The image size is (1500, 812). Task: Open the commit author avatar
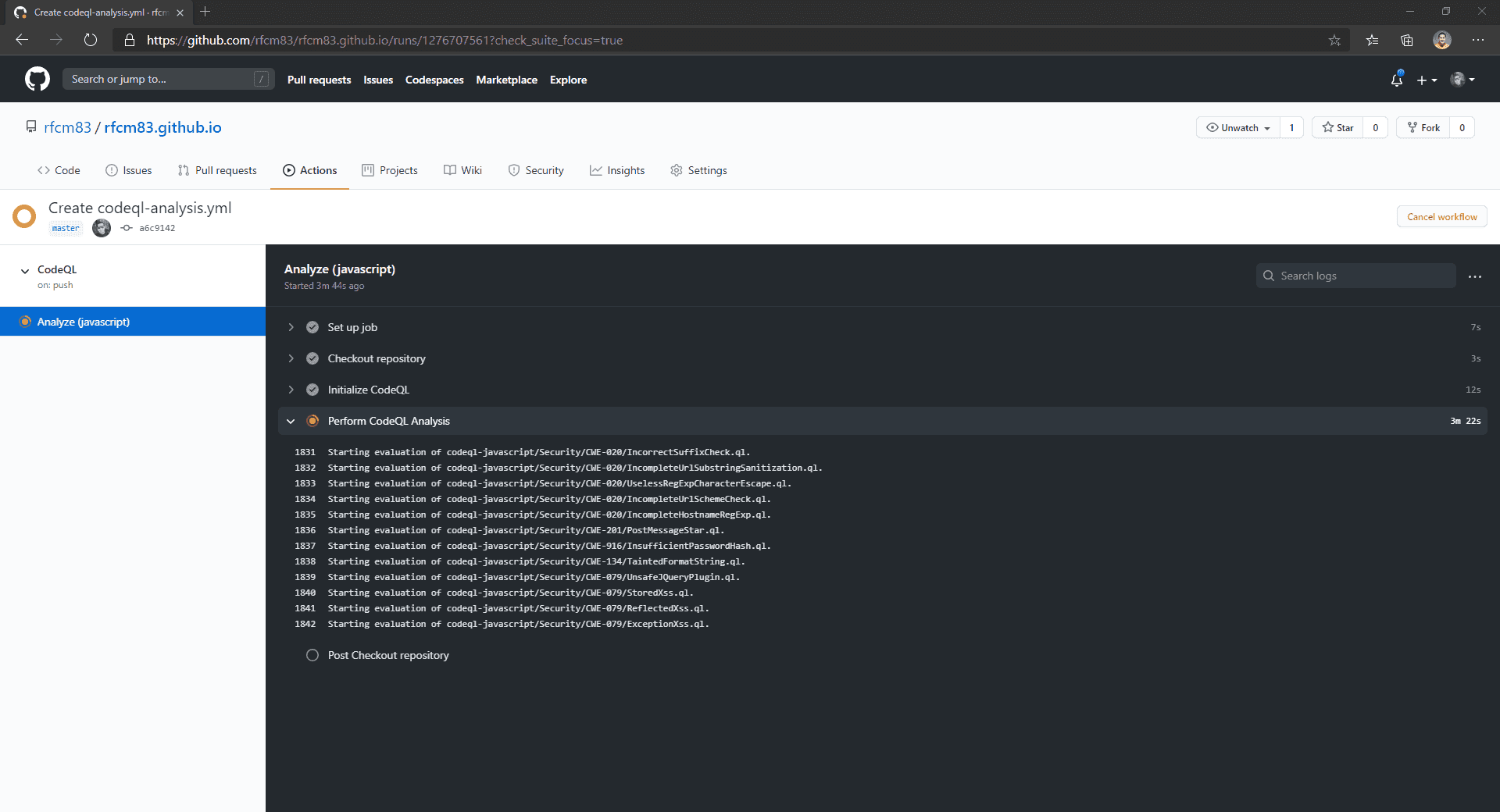102,228
